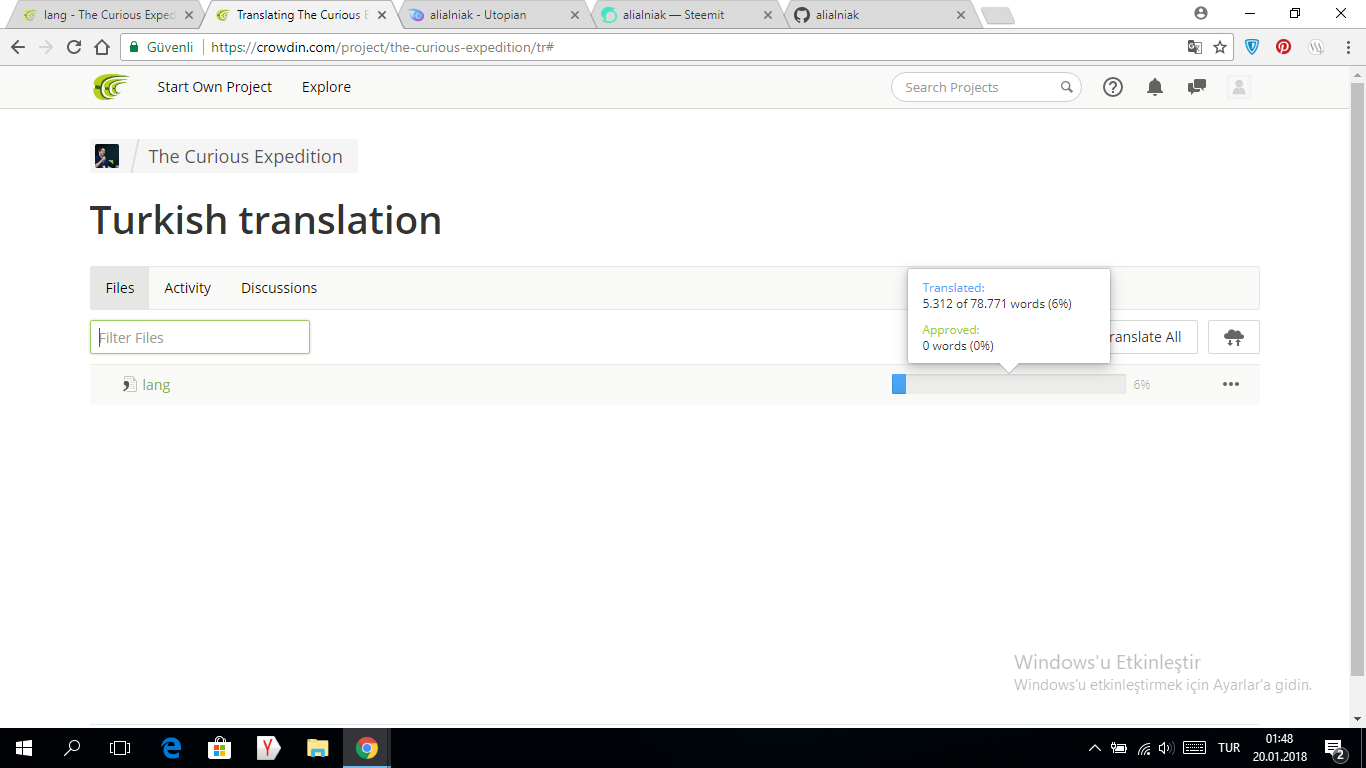This screenshot has width=1366, height=768.
Task: Open Chrome three-dot menu
Action: pyautogui.click(x=1347, y=47)
